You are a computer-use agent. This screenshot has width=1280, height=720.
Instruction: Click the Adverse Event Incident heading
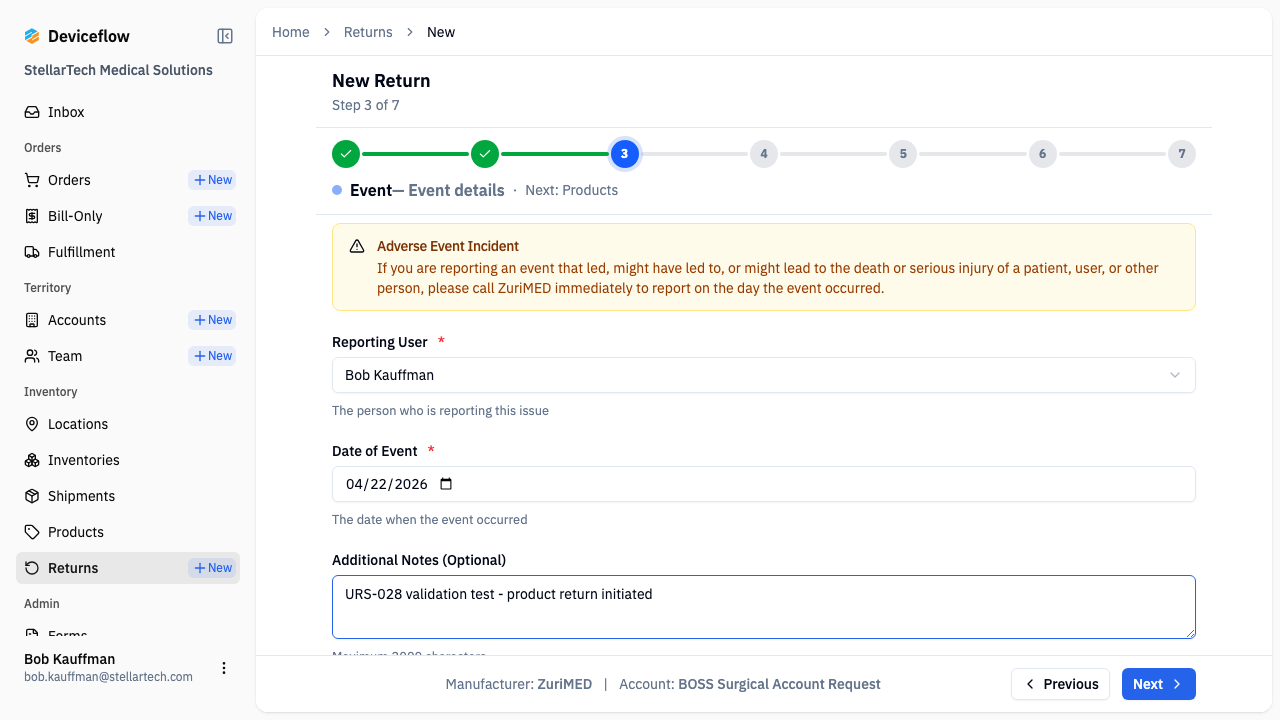coord(448,246)
